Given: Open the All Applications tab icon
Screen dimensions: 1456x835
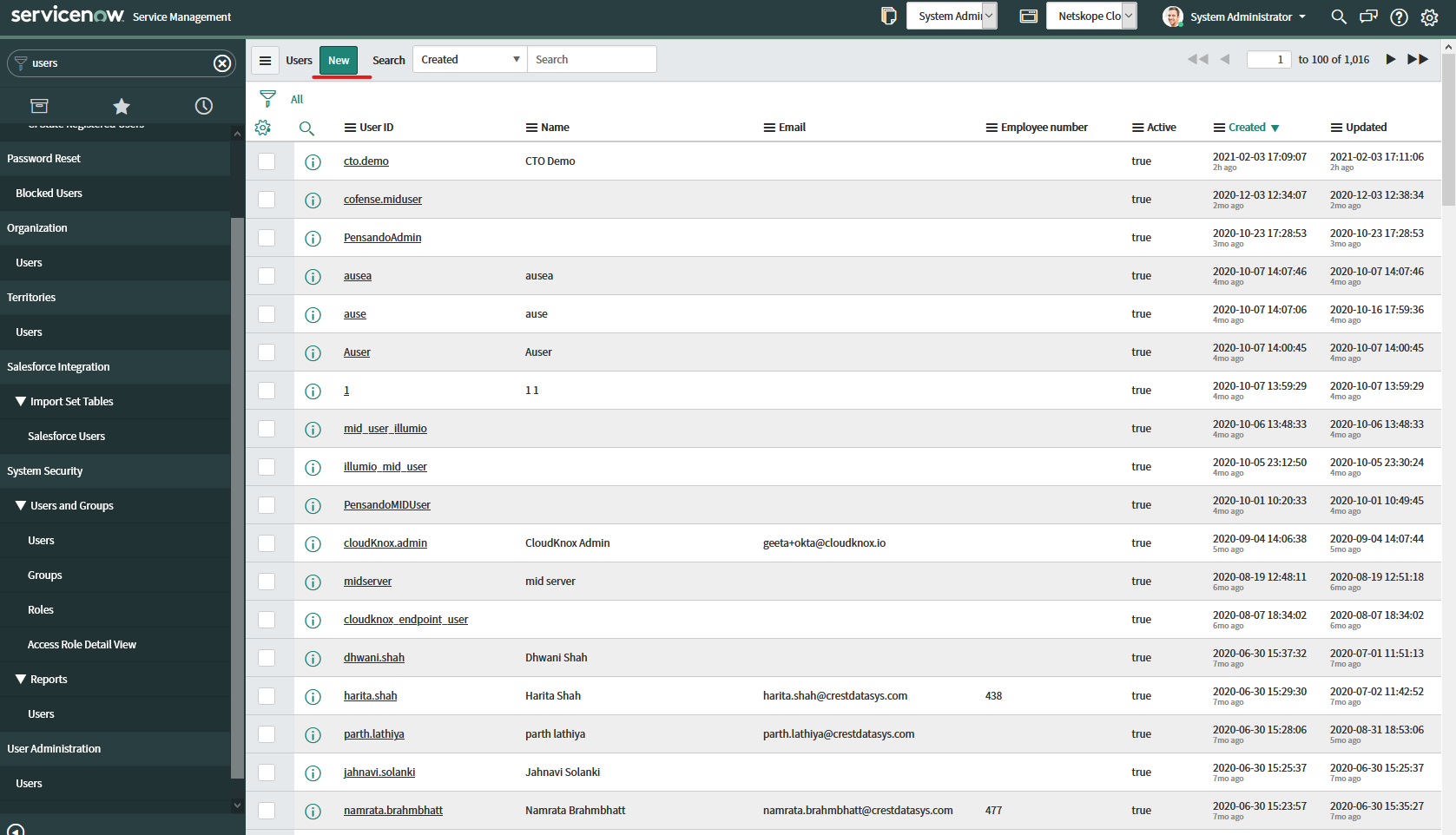Looking at the screenshot, I should (39, 106).
